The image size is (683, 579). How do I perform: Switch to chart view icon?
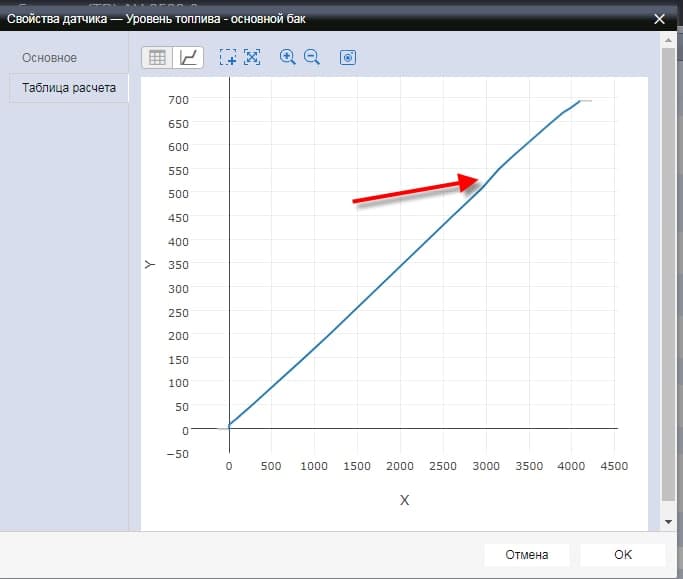coord(188,58)
